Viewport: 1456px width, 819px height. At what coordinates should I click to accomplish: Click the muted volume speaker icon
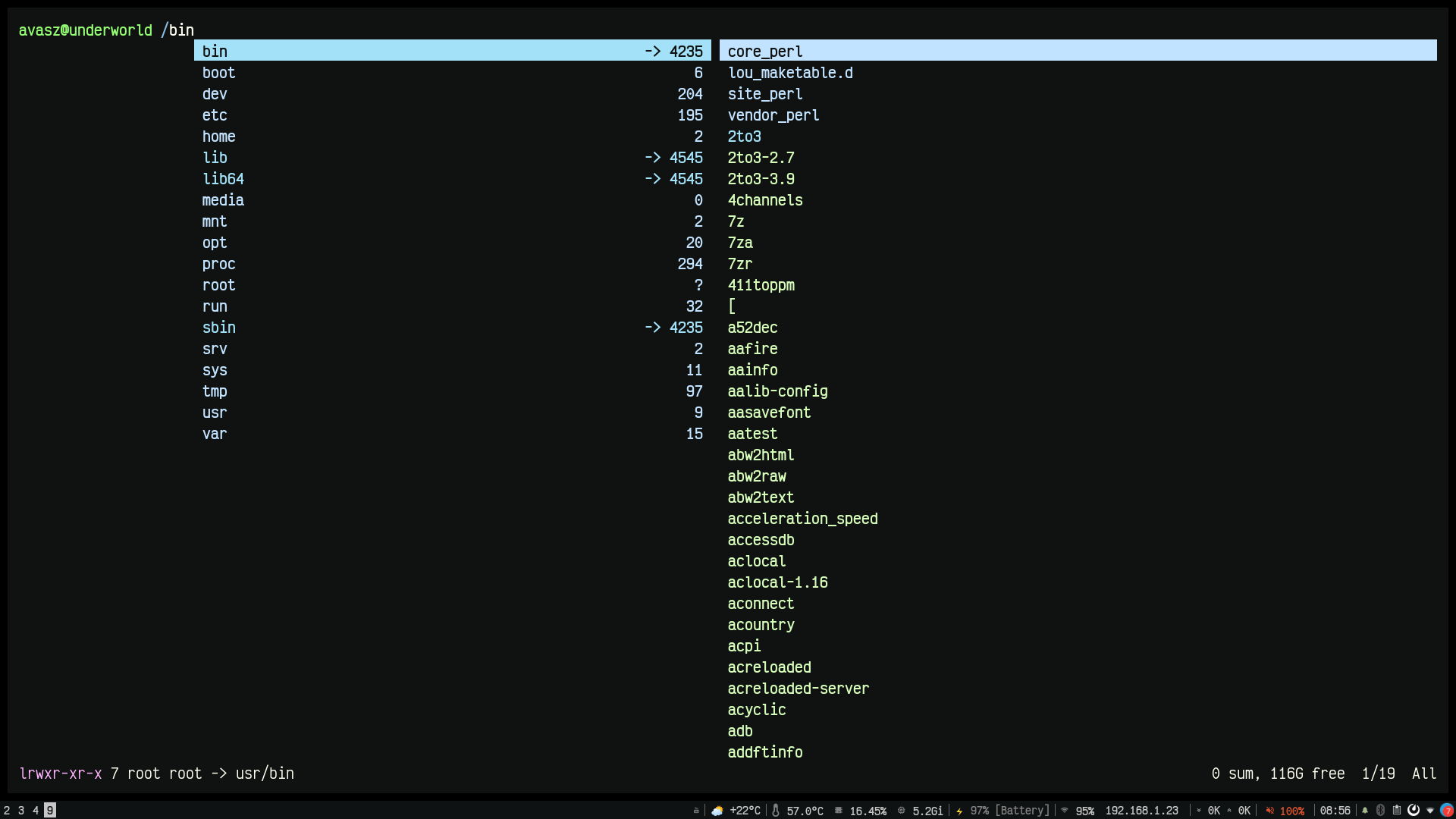(x=1269, y=811)
